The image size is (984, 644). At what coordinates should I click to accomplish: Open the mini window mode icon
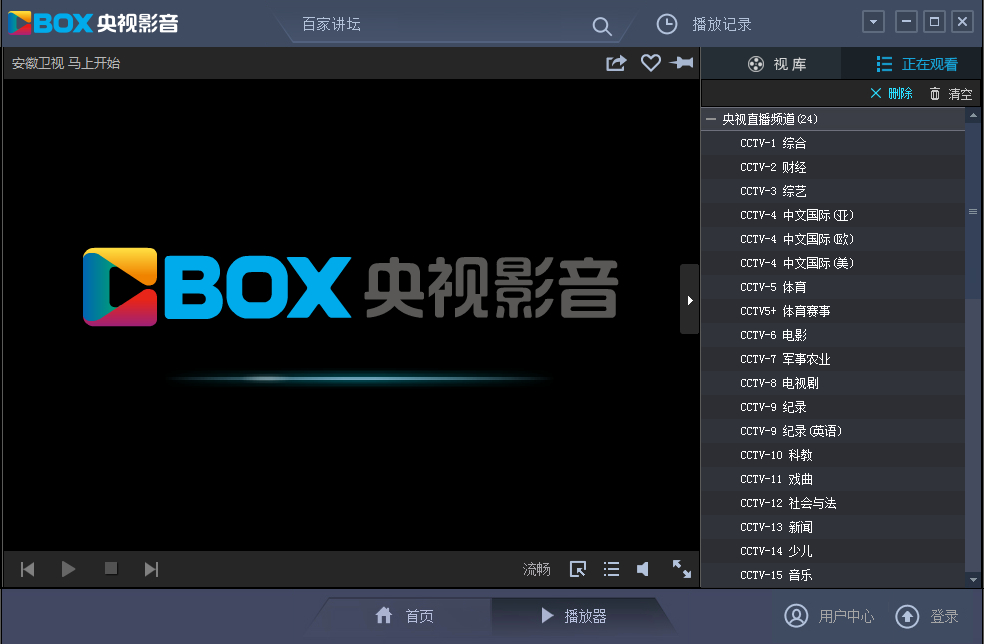577,569
